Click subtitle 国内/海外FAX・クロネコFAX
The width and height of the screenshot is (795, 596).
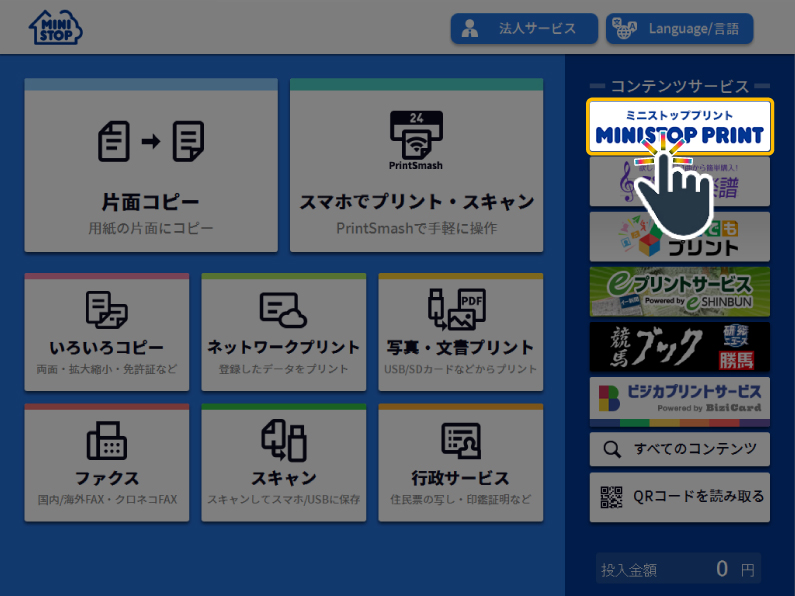click(107, 500)
